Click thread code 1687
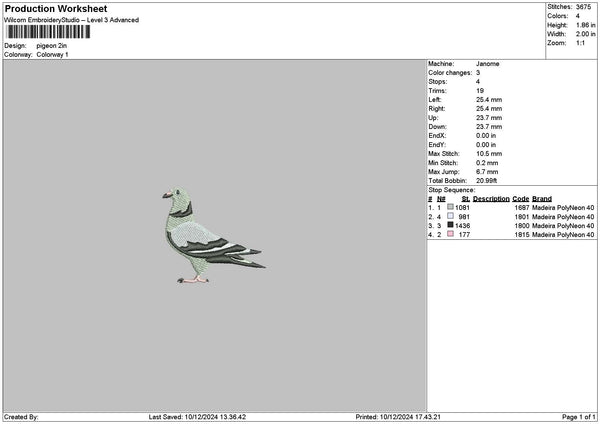This screenshot has height=424, width=600. [522, 208]
